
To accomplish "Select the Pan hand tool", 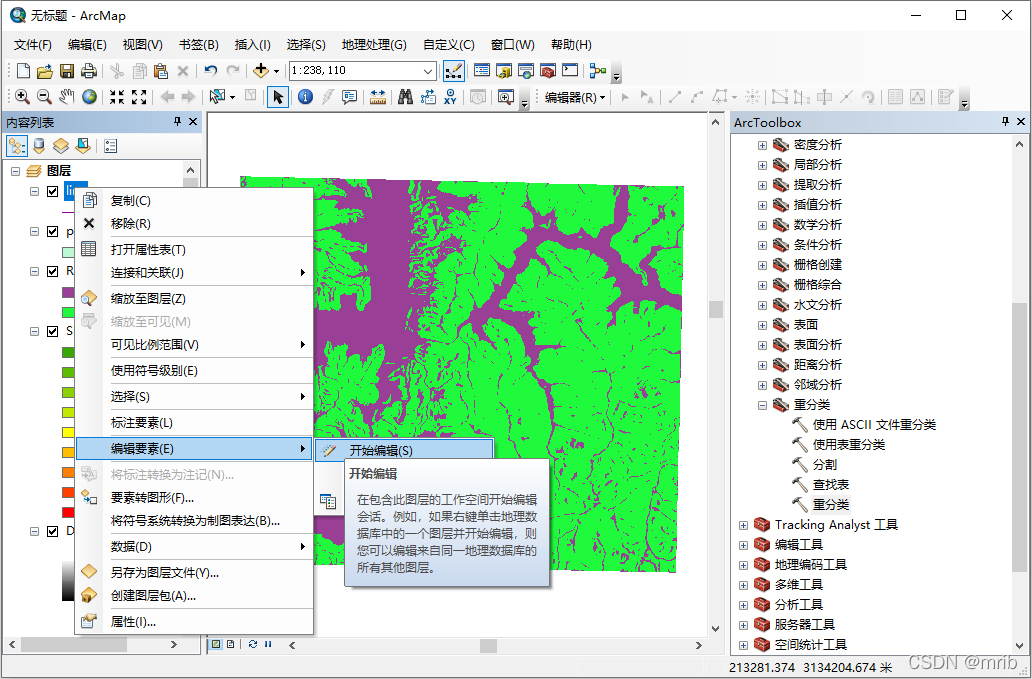I will coord(66,97).
